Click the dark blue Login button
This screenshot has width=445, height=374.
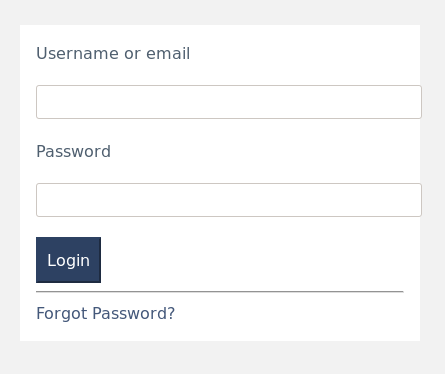click(68, 260)
